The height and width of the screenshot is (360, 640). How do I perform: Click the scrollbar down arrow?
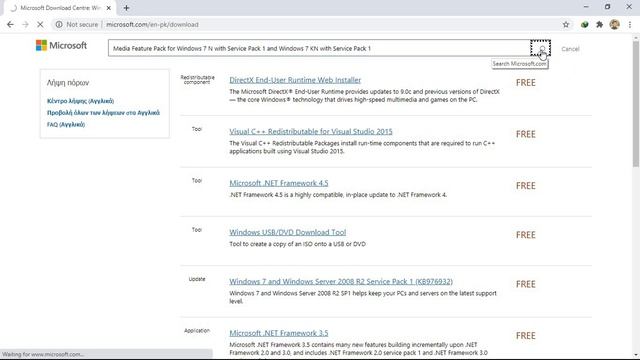[x=636, y=356]
